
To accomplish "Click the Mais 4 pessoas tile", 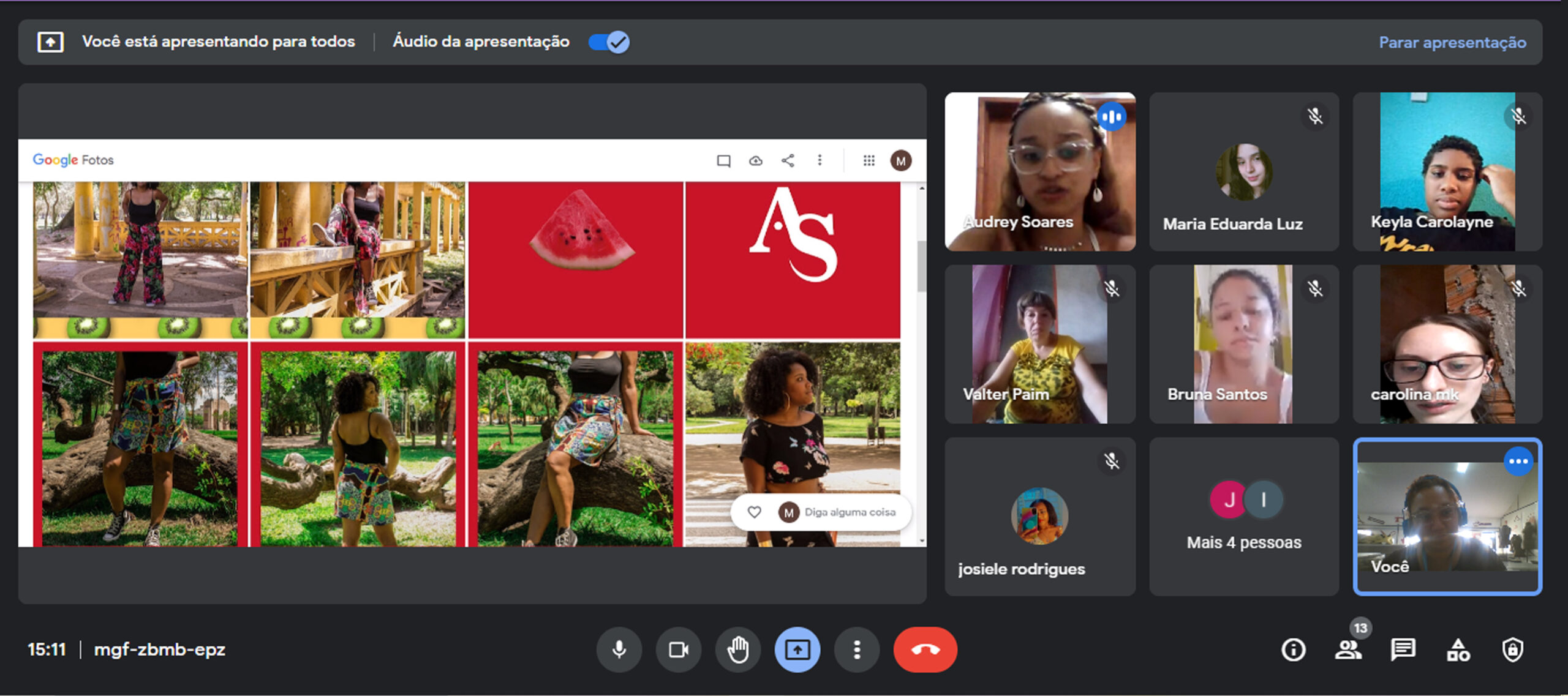I will coord(1243,516).
